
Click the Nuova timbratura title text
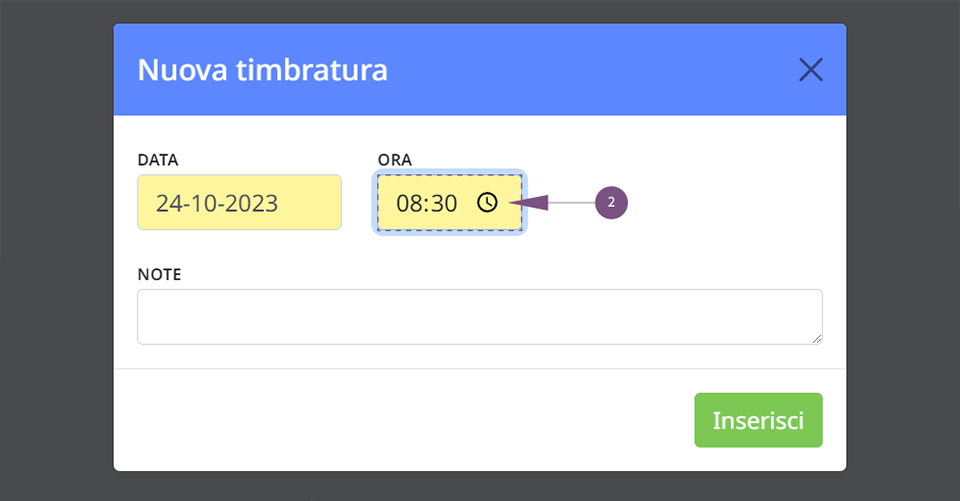tap(263, 70)
